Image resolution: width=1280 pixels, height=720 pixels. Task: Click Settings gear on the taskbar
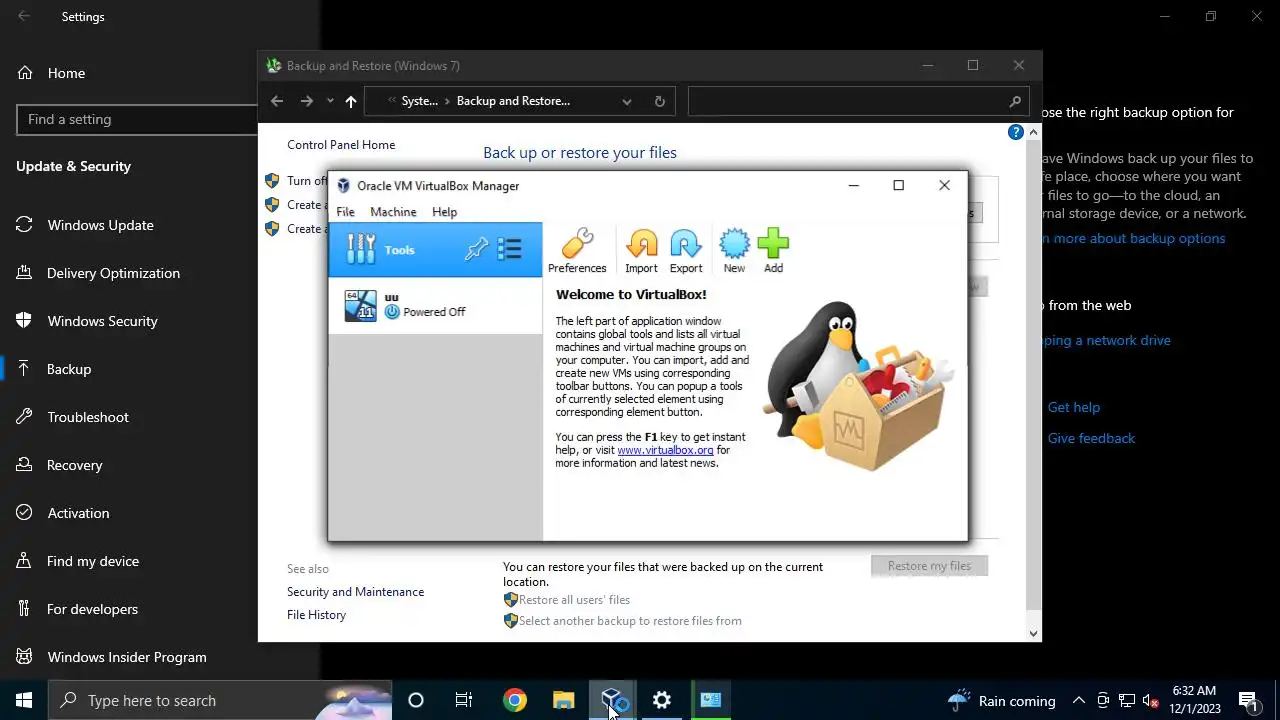click(x=662, y=700)
